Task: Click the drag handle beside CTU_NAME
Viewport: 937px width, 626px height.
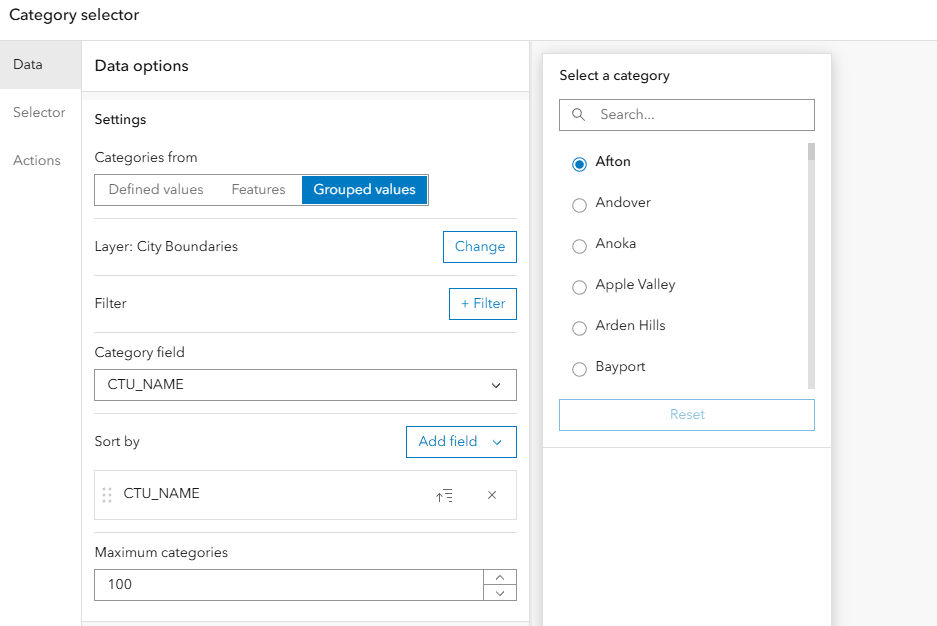Action: [x=107, y=495]
